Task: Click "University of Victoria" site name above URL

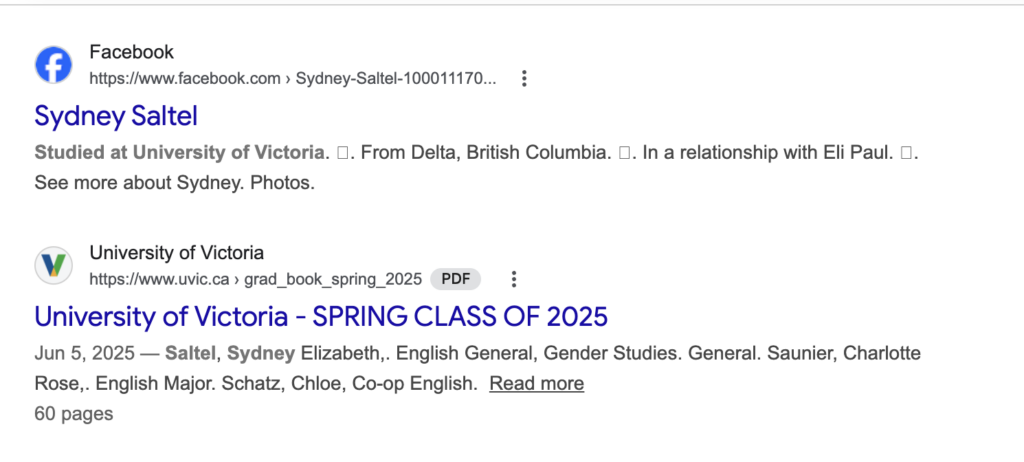Action: (176, 252)
